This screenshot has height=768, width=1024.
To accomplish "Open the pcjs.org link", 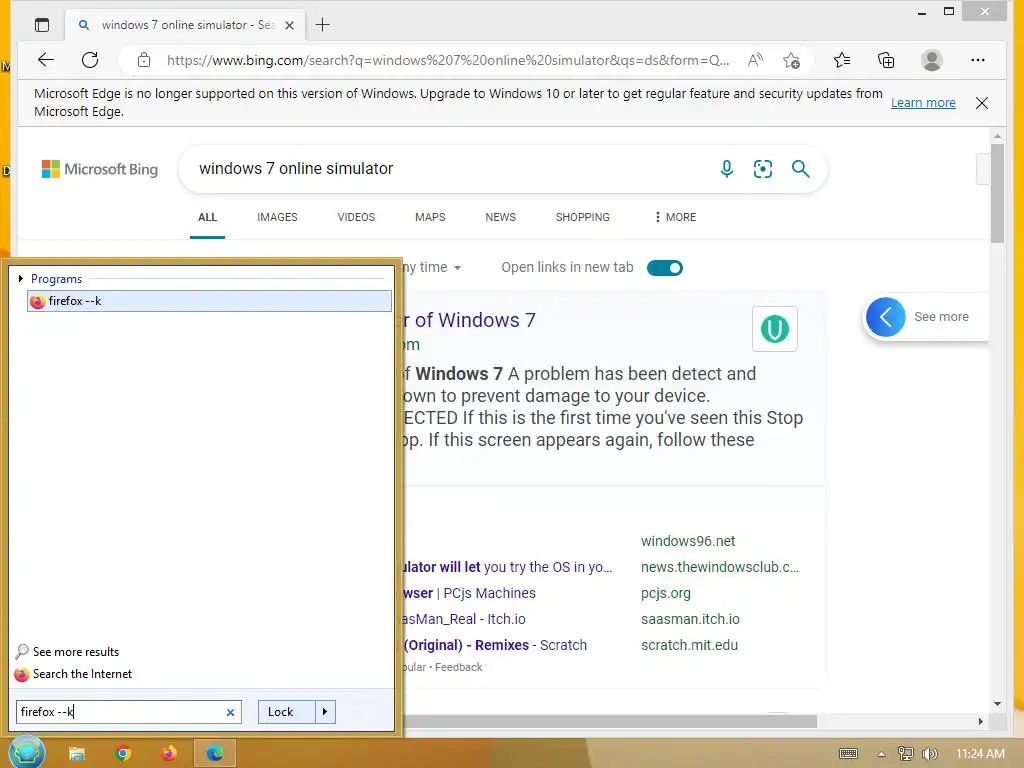I will click(x=665, y=594).
